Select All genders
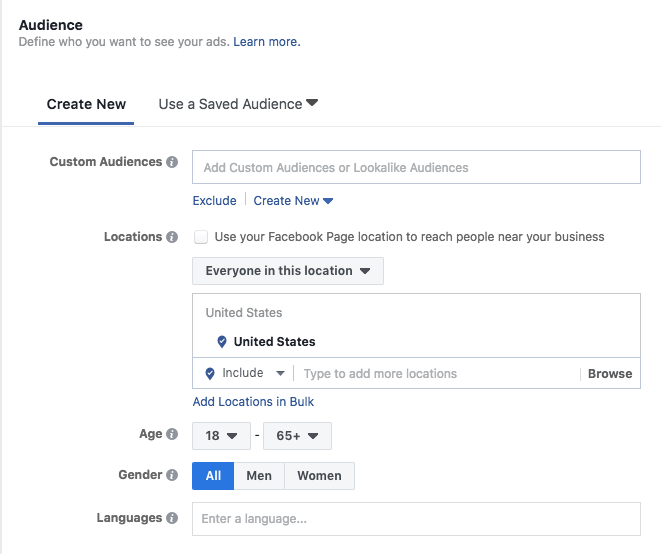This screenshot has height=554, width=661. (213, 476)
